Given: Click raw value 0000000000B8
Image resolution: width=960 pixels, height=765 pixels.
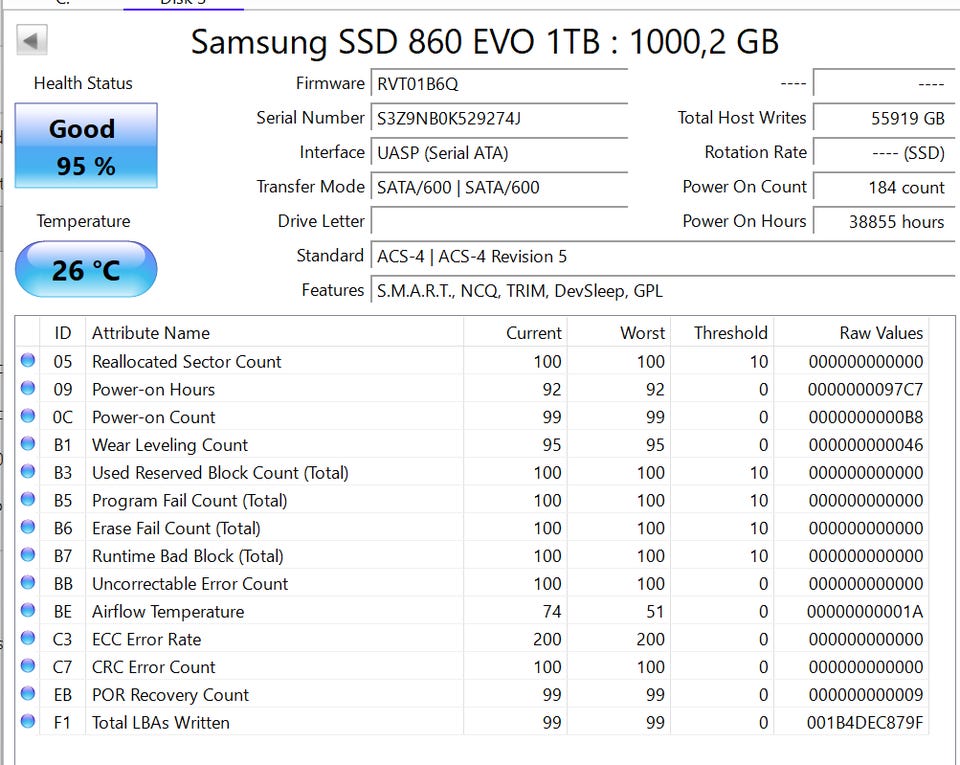Looking at the screenshot, I should 865,417.
